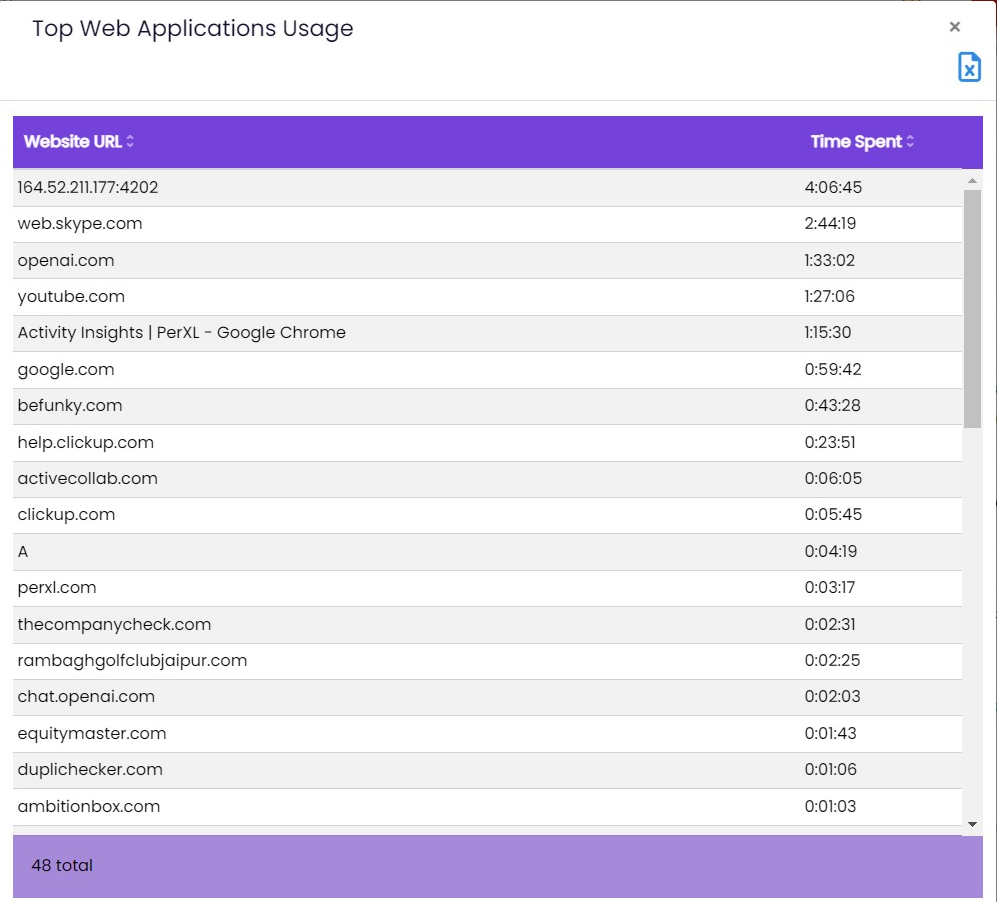The height and width of the screenshot is (902, 997).
Task: Click the help.clickup.com entry
Action: (86, 442)
